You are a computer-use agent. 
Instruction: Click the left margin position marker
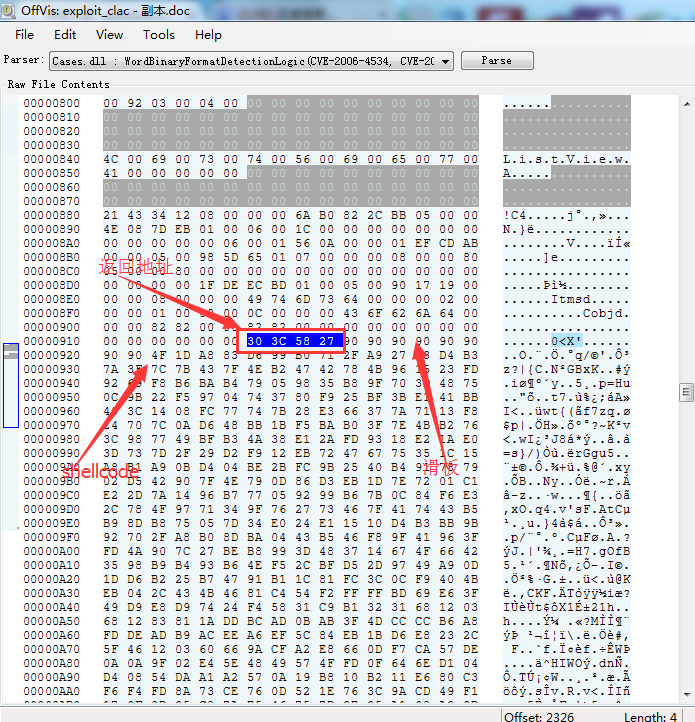(x=10, y=354)
